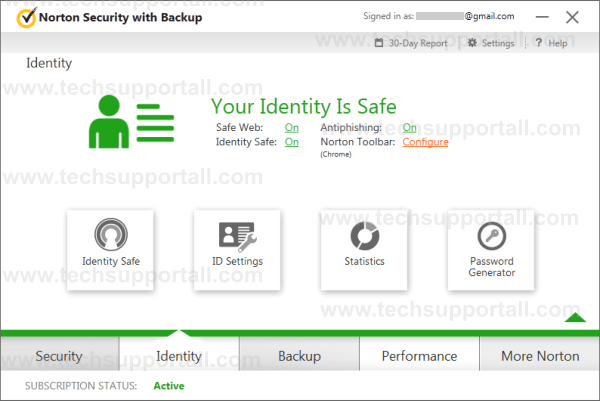600x401 pixels.
Task: Click the signed-in gmail account text
Action: pyautogui.click(x=465, y=16)
